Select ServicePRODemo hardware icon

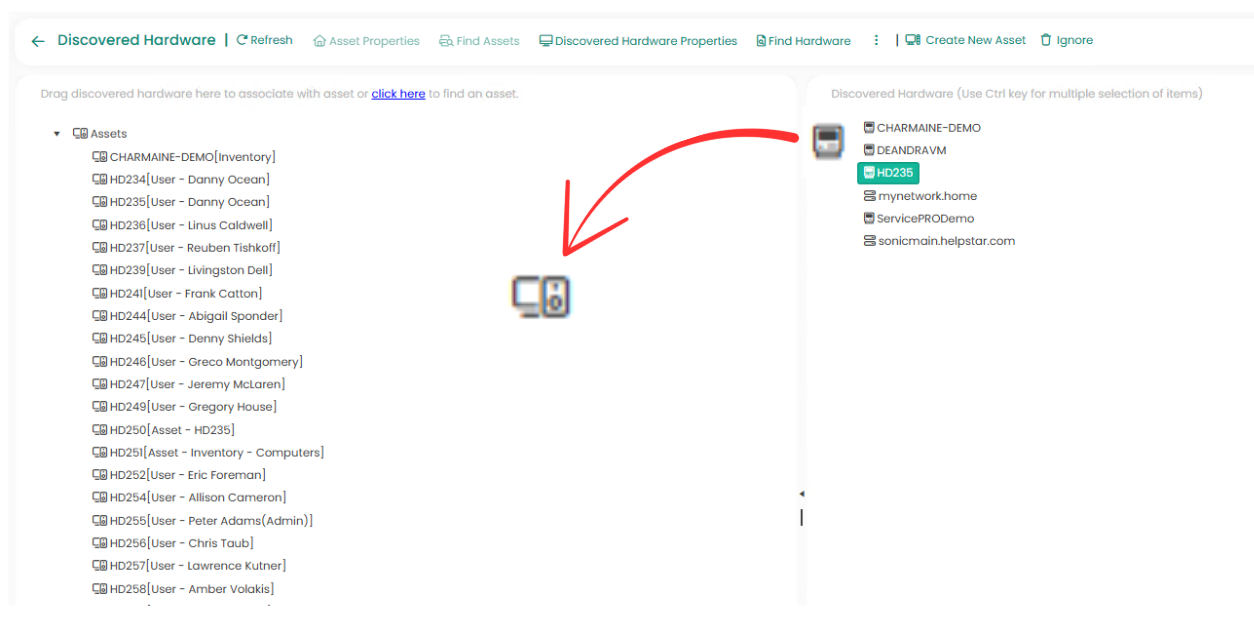pos(870,218)
